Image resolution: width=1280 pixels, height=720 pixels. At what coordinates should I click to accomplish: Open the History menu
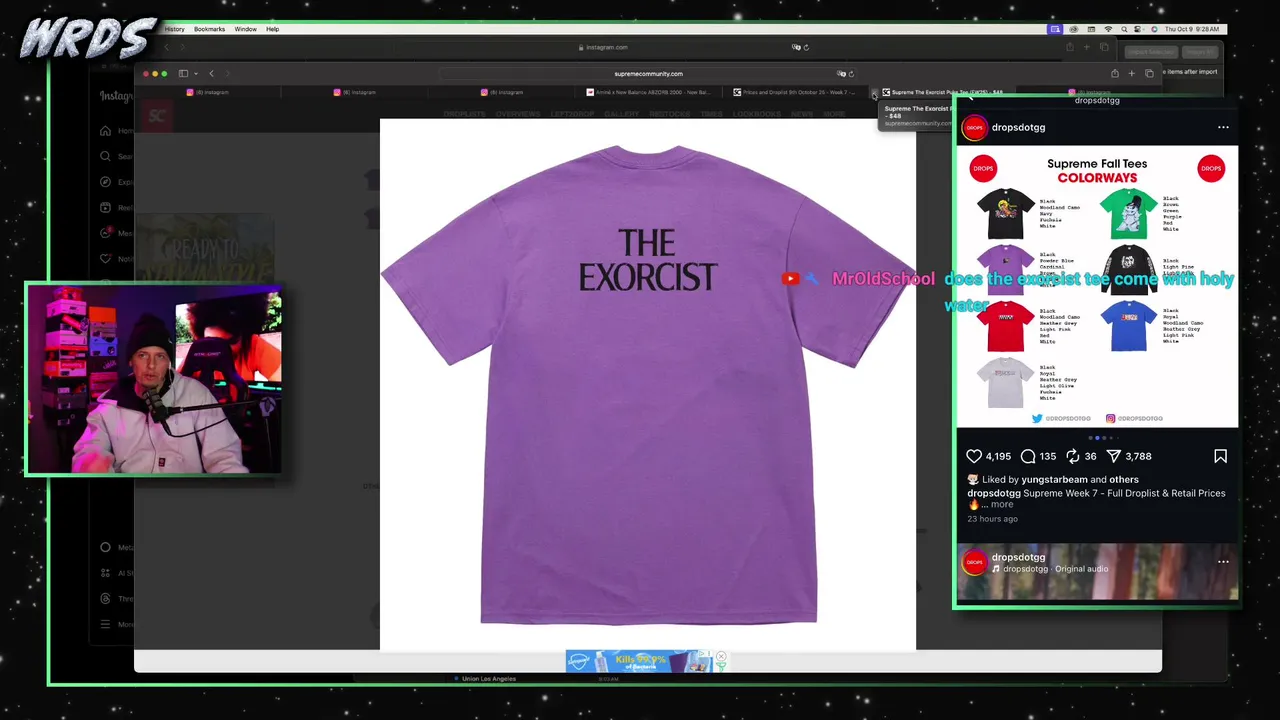click(x=175, y=29)
